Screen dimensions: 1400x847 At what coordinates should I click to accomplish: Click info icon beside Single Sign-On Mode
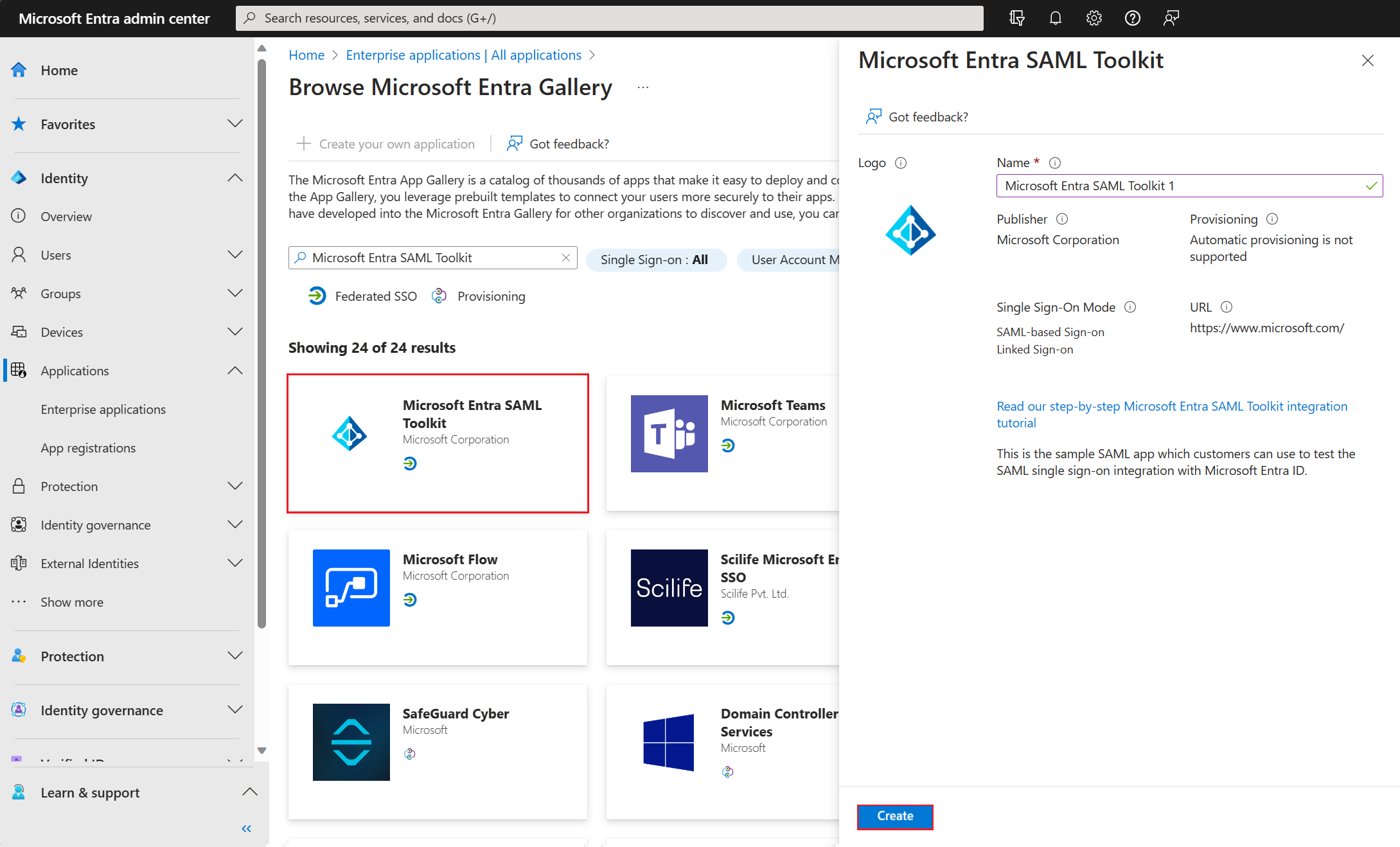point(1130,307)
